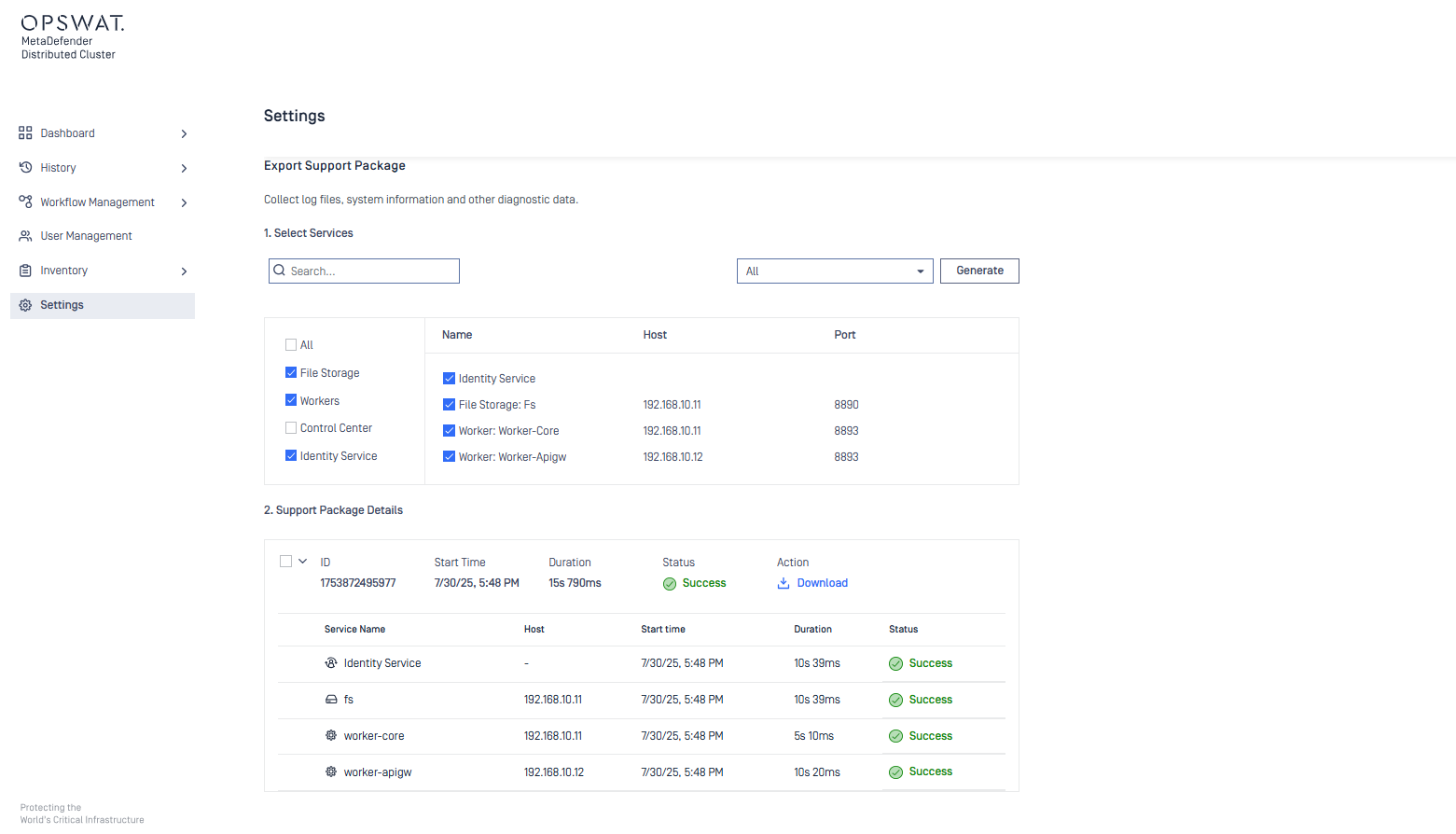The width and height of the screenshot is (1456, 834).
Task: Download the support package 1753872495977
Action: point(822,583)
